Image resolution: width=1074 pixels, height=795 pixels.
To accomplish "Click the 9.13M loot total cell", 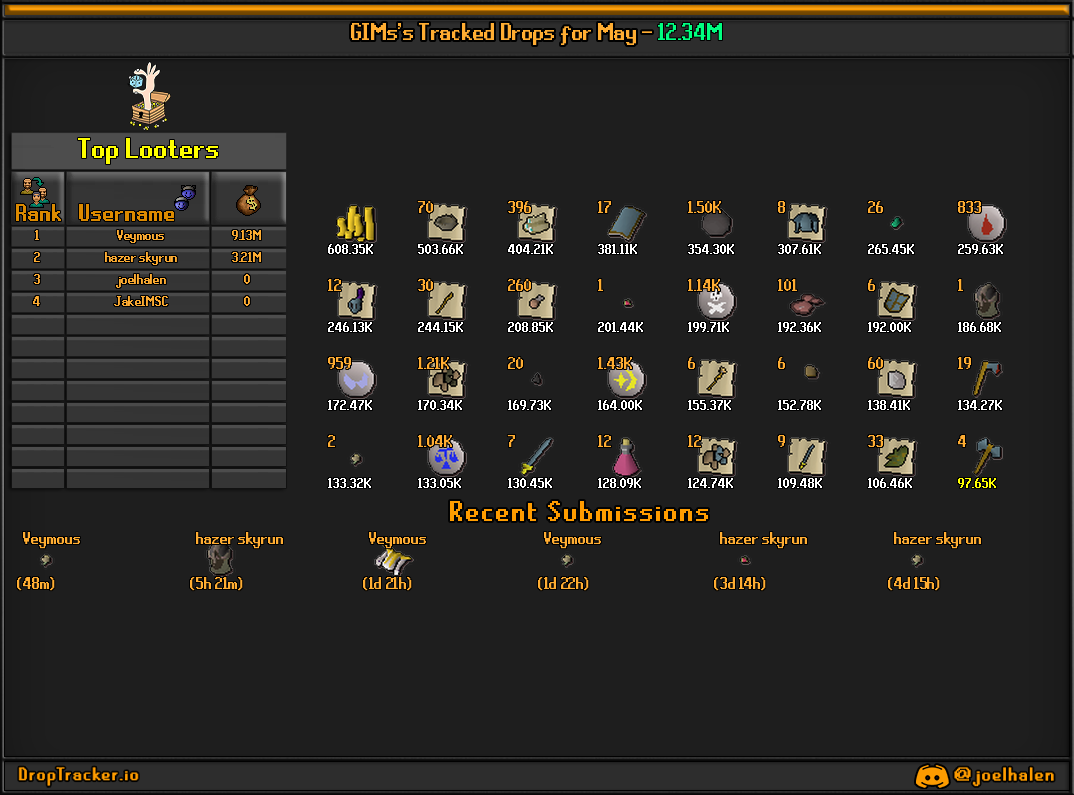I will tap(247, 236).
